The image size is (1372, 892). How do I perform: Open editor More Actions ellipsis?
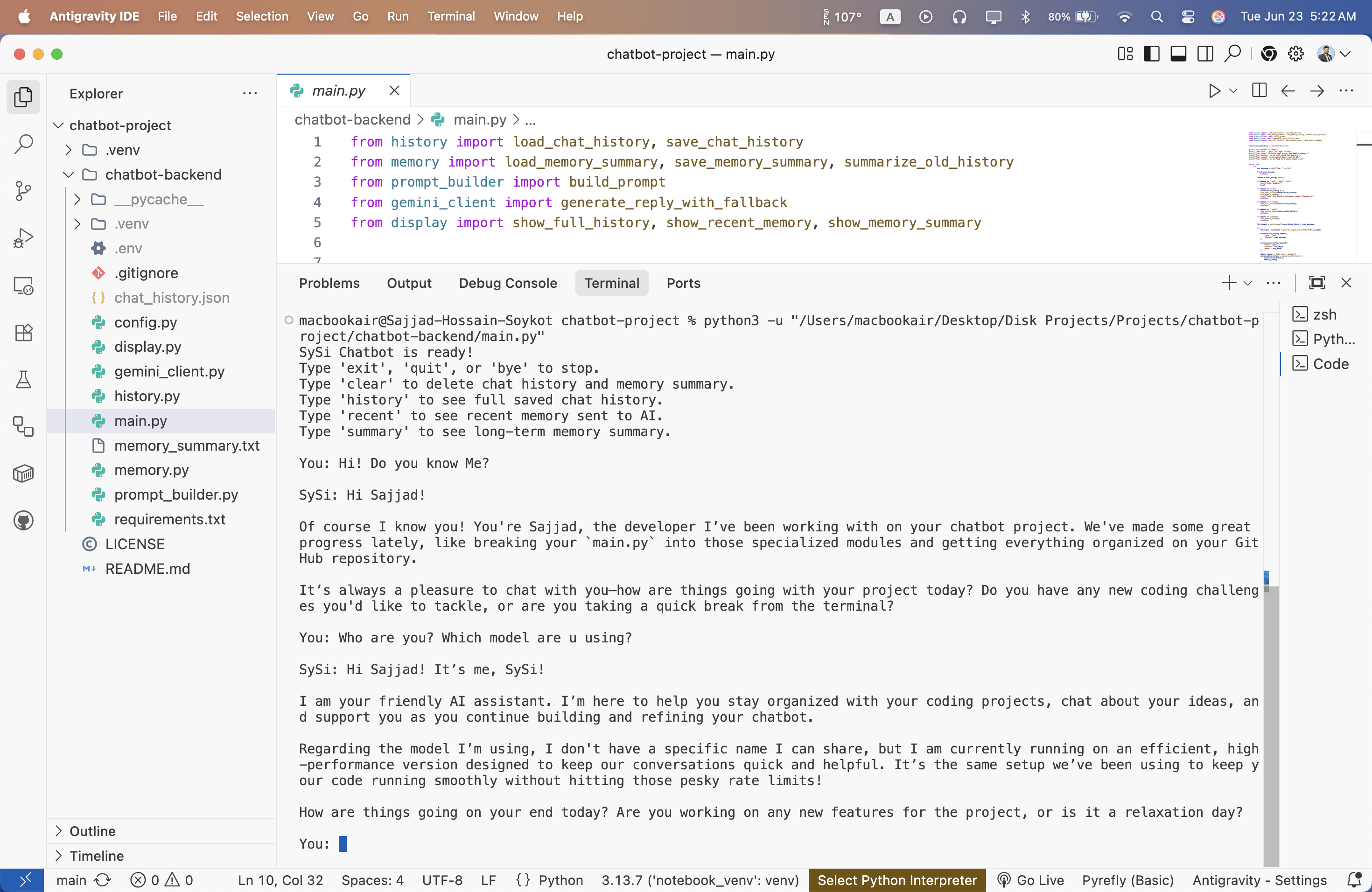point(1346,91)
